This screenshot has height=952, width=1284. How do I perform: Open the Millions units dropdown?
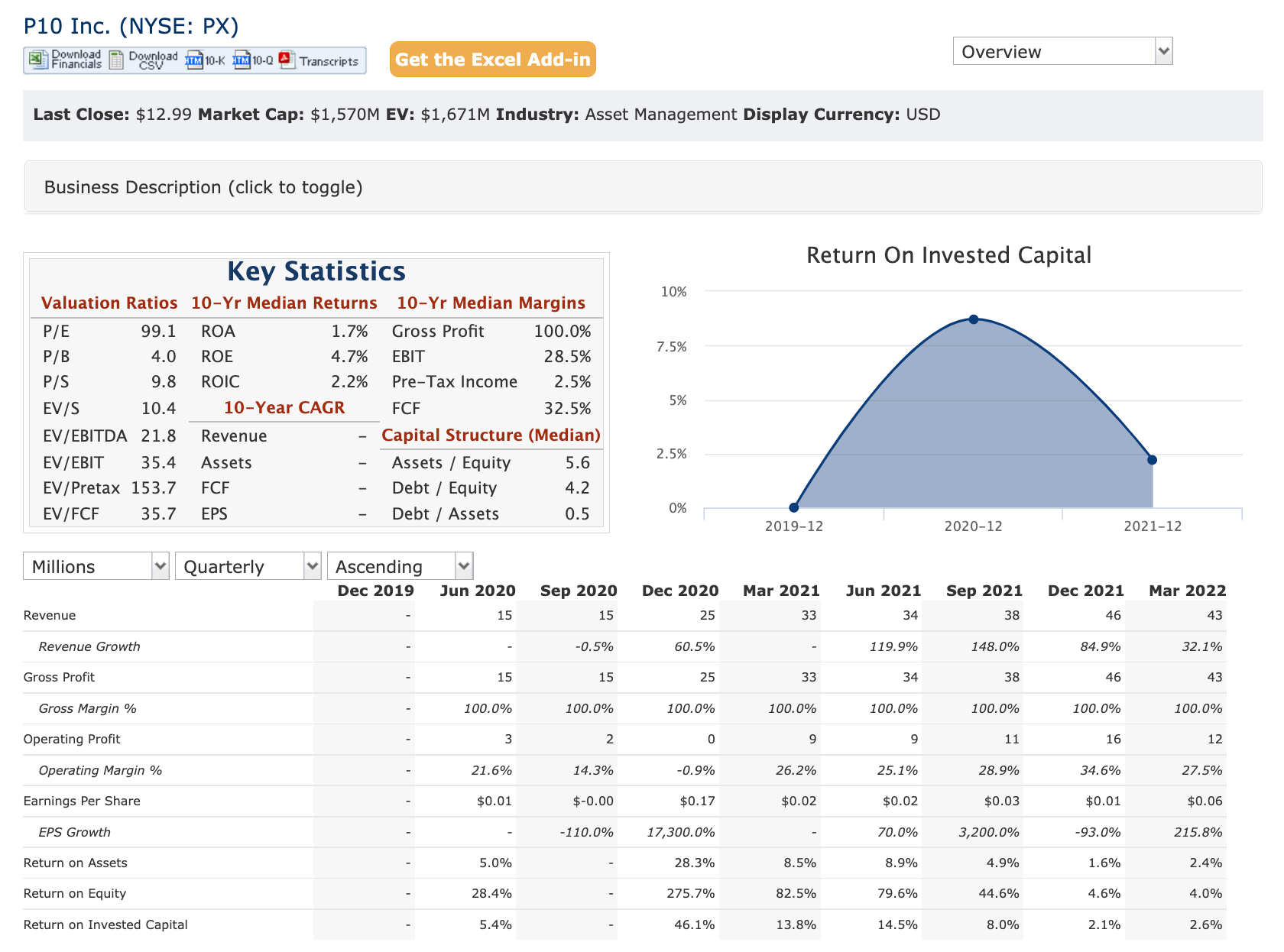click(96, 566)
